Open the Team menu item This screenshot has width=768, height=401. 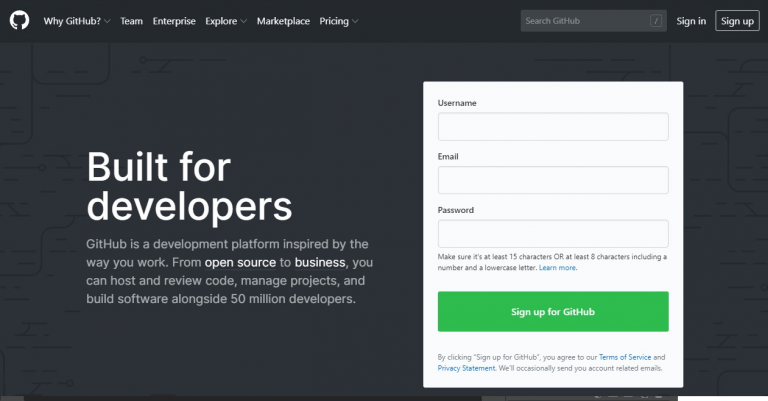(x=131, y=21)
